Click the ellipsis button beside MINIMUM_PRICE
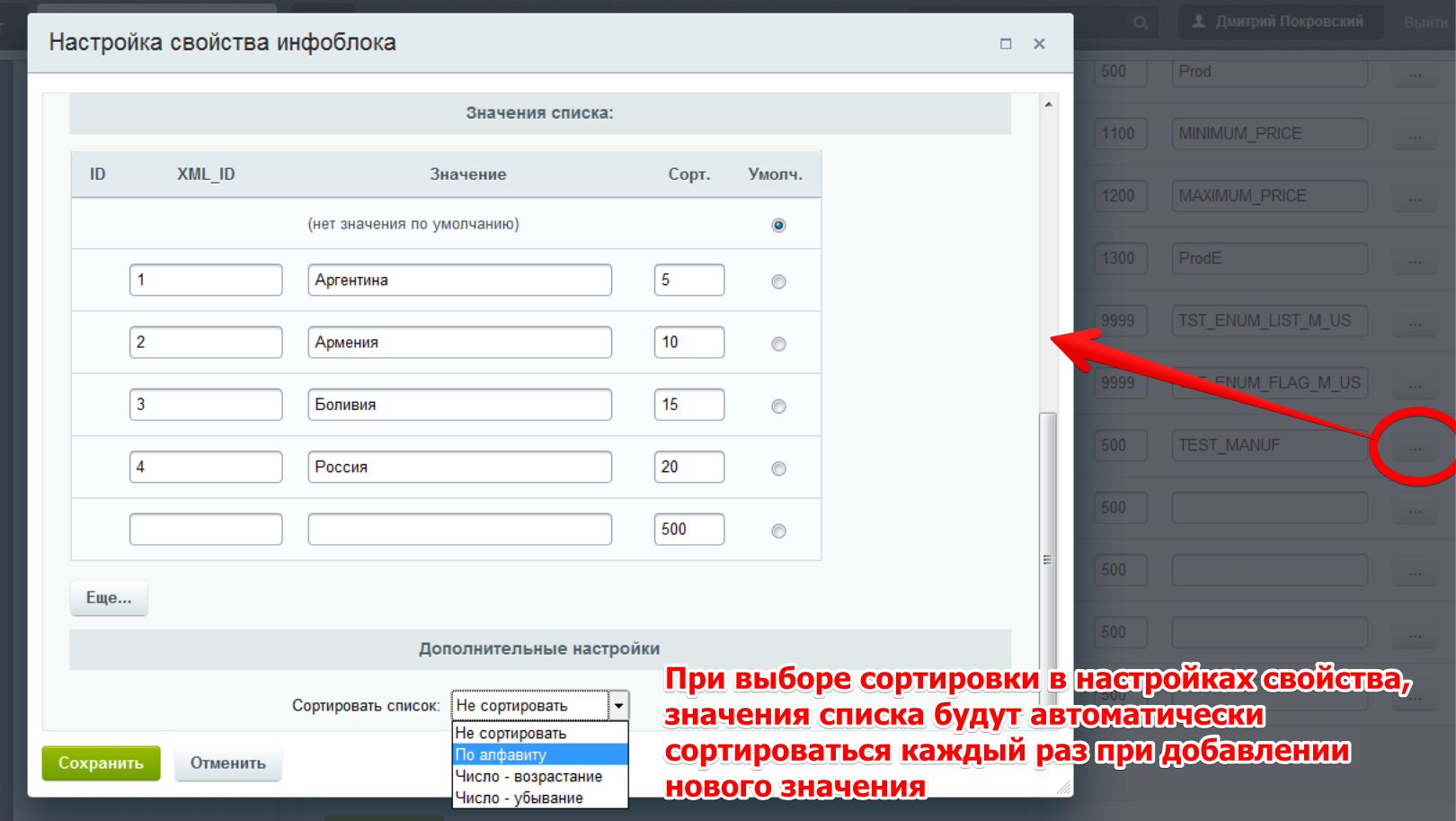 (1415, 135)
